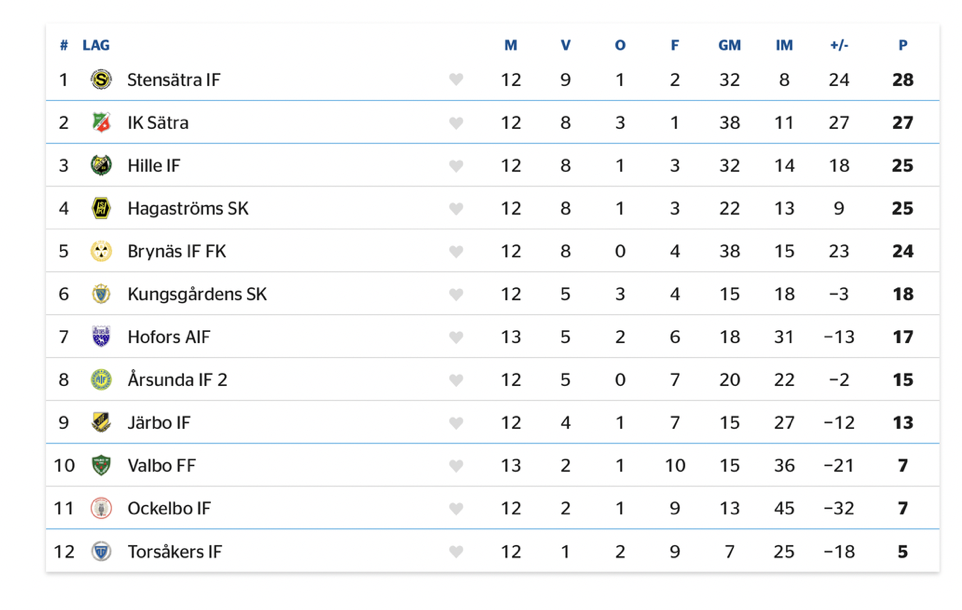Click the IK Sätra team crest
The height and width of the screenshot is (610, 962).
pyautogui.click(x=101, y=123)
